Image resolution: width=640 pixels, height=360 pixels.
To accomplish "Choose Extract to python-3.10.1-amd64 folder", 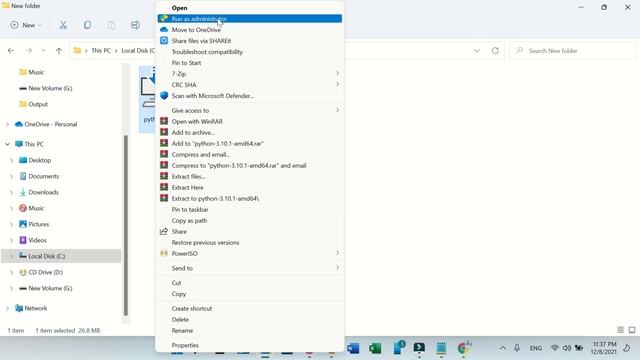I will point(250,199).
